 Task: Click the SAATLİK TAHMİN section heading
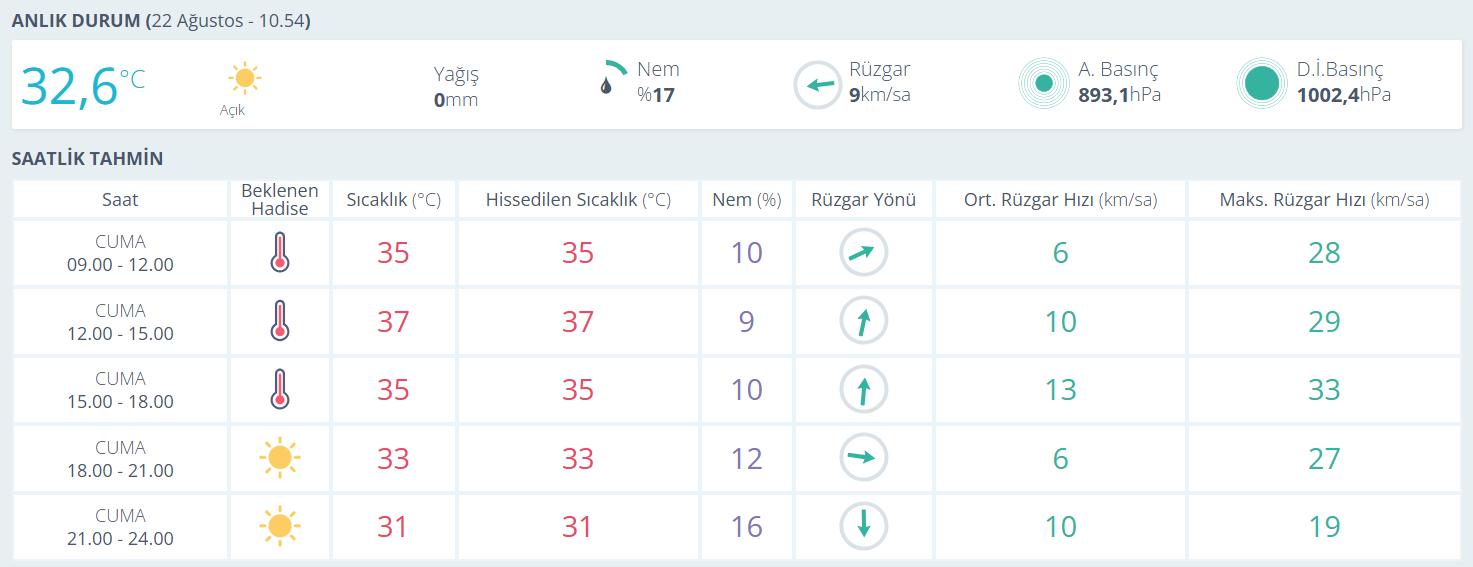tap(87, 159)
